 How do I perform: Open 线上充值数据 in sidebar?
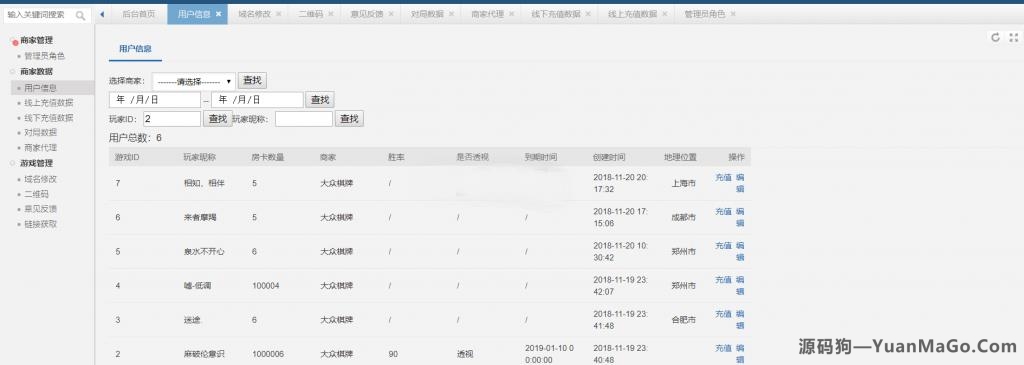tap(49, 103)
